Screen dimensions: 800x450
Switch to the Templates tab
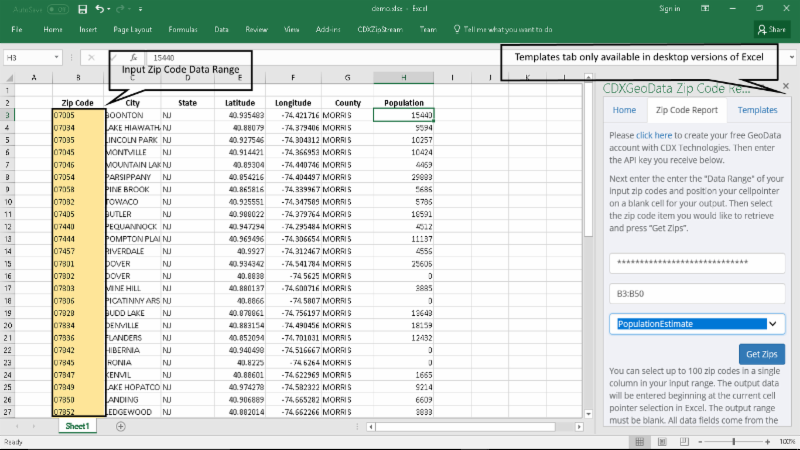pos(757,110)
